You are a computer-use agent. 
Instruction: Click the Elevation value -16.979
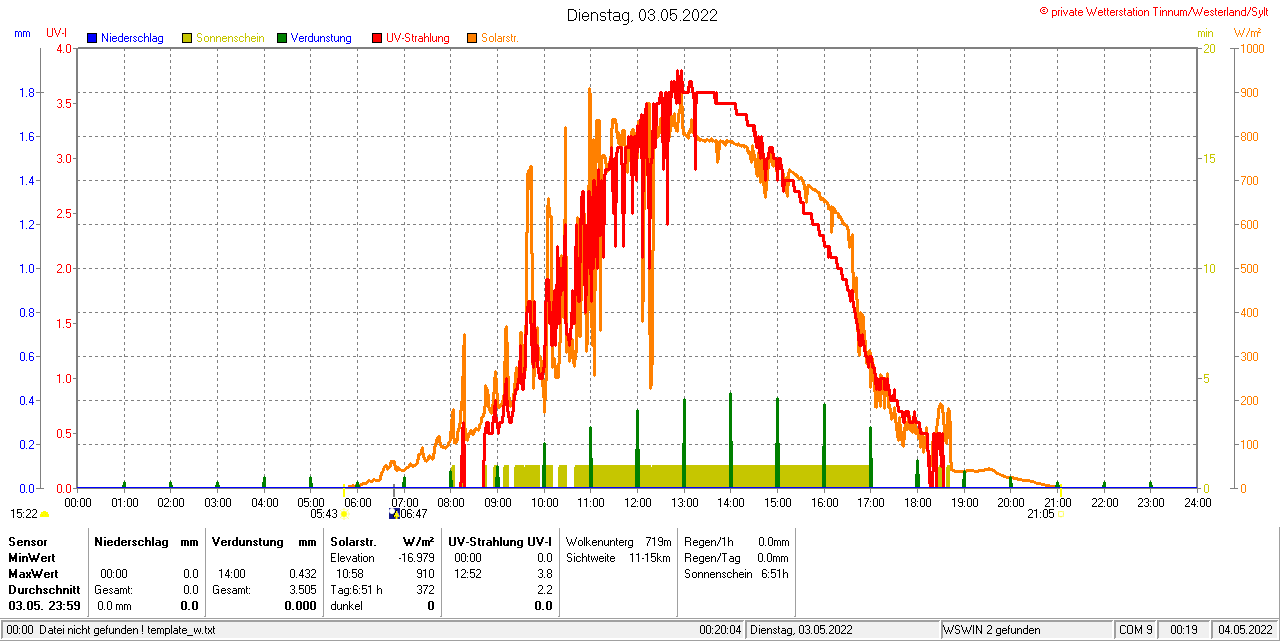416,557
